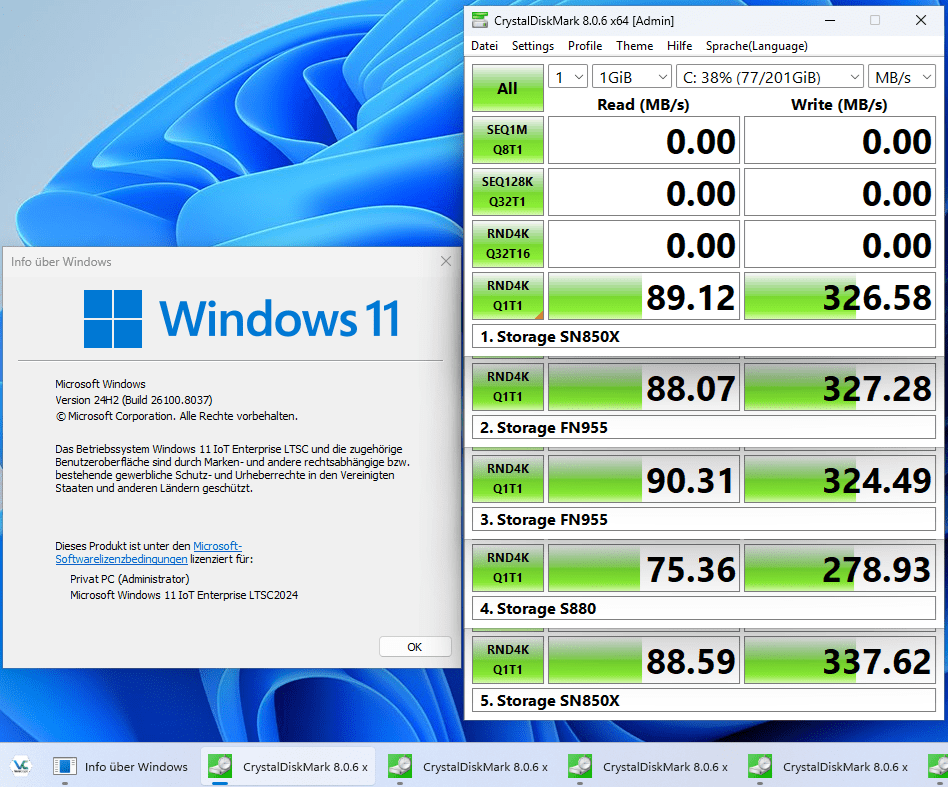Click the 337.62 write result

[x=840, y=660]
